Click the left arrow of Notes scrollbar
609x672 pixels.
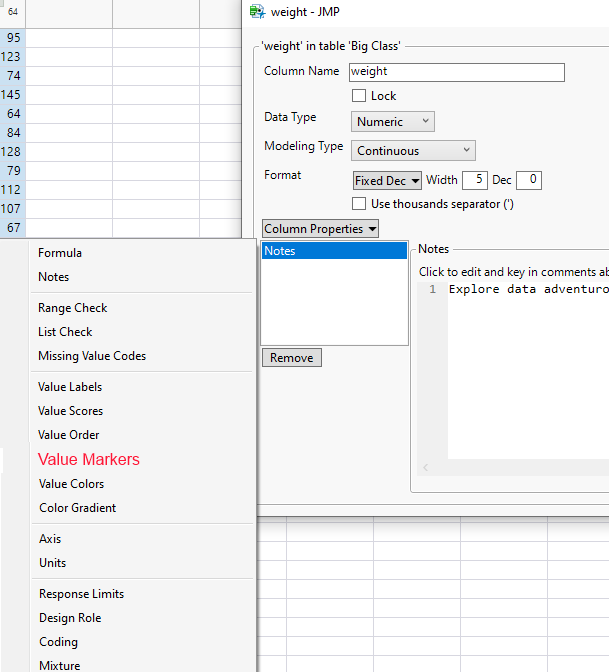point(426,468)
